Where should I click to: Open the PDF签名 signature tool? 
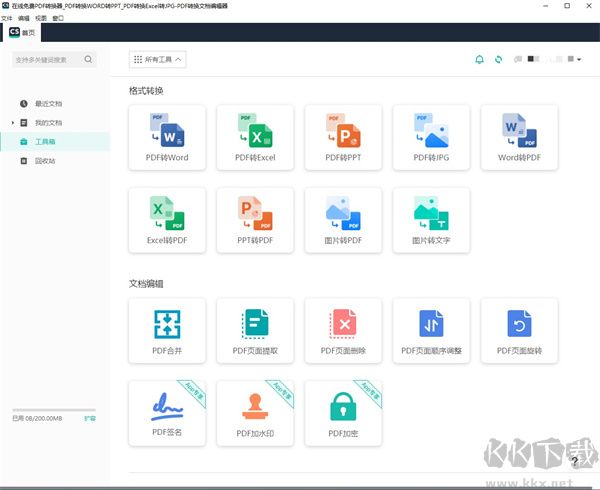point(167,413)
